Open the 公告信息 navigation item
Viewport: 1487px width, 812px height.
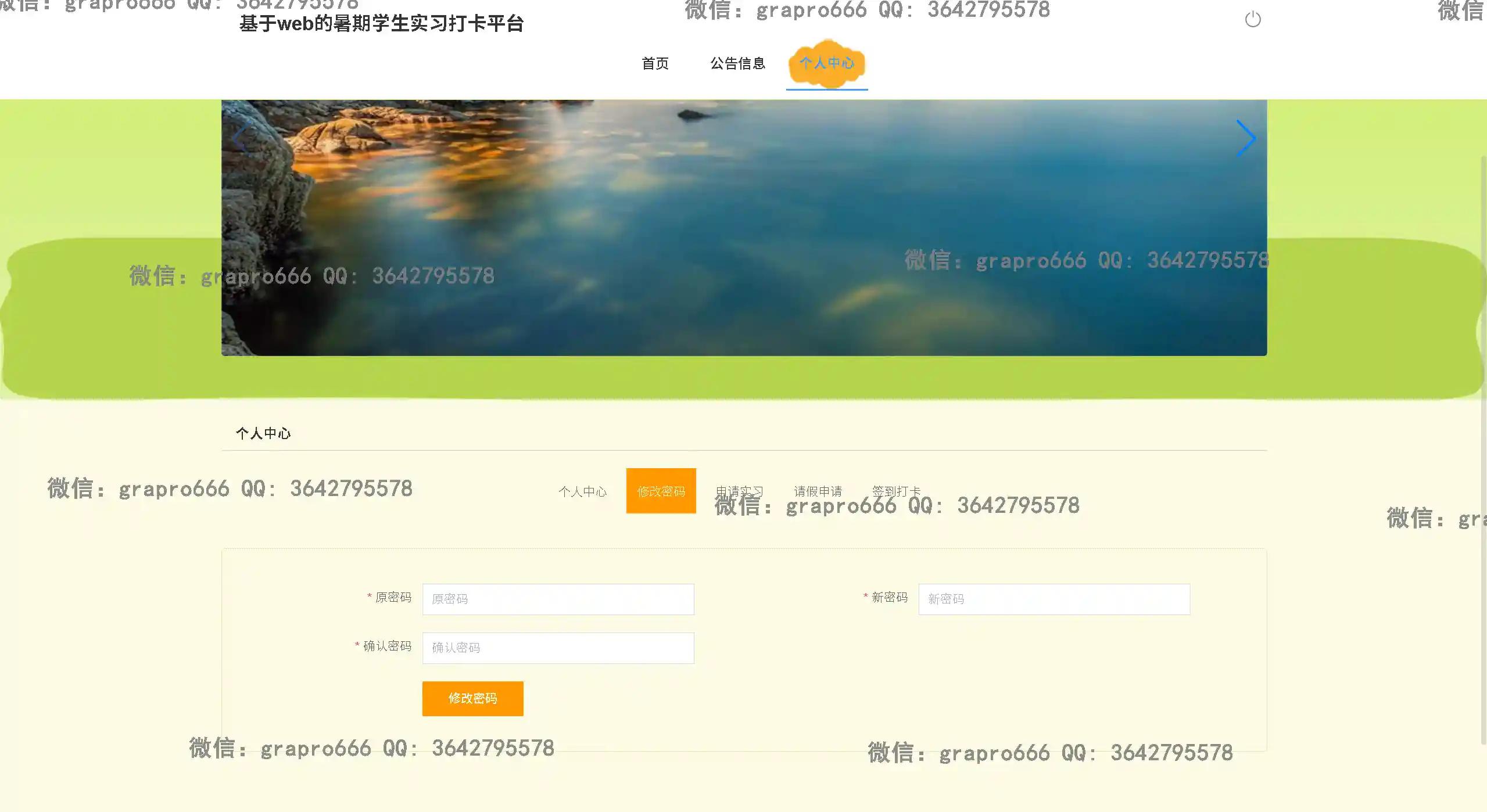[737, 63]
